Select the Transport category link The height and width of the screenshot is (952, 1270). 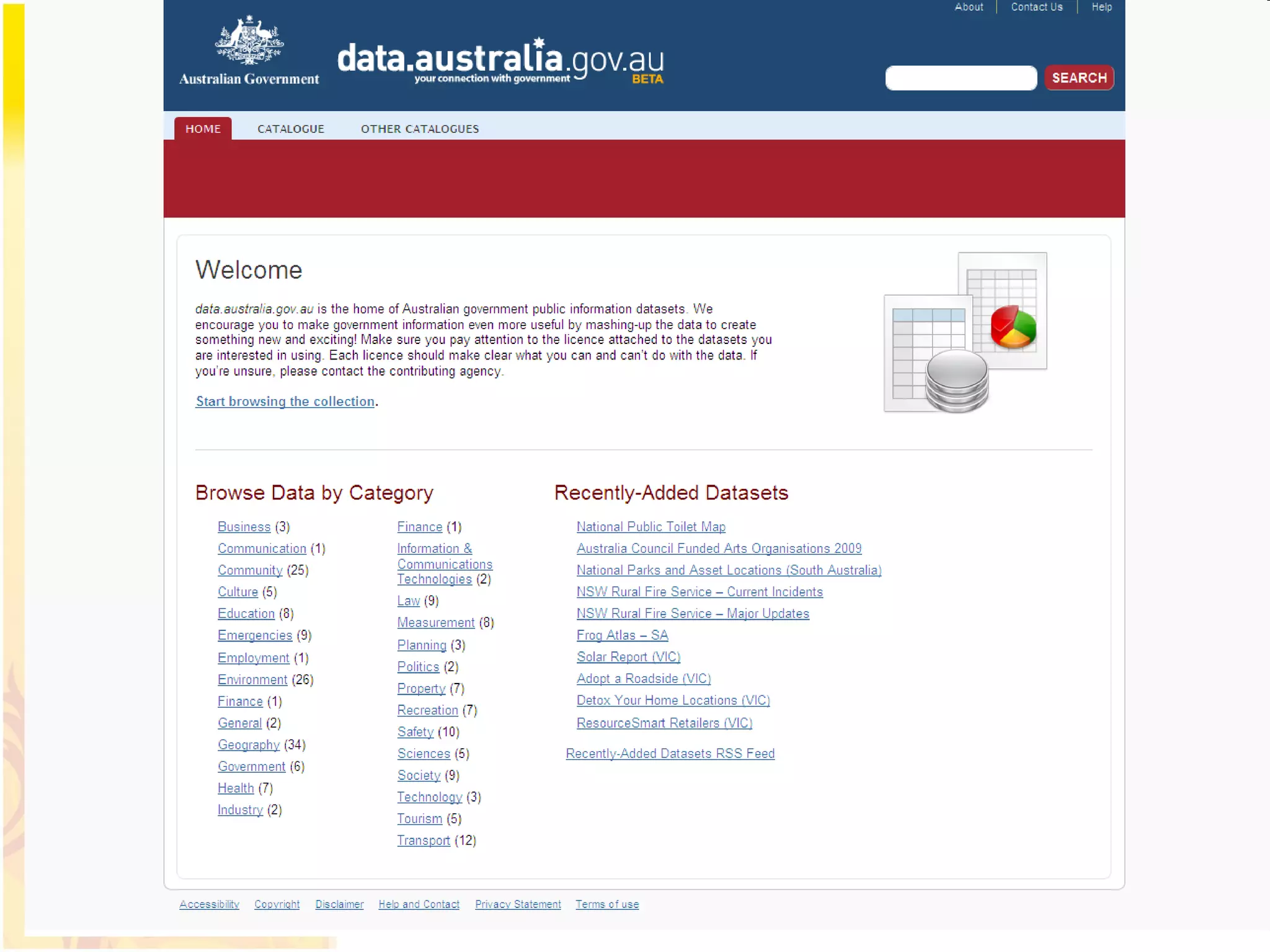tap(424, 841)
